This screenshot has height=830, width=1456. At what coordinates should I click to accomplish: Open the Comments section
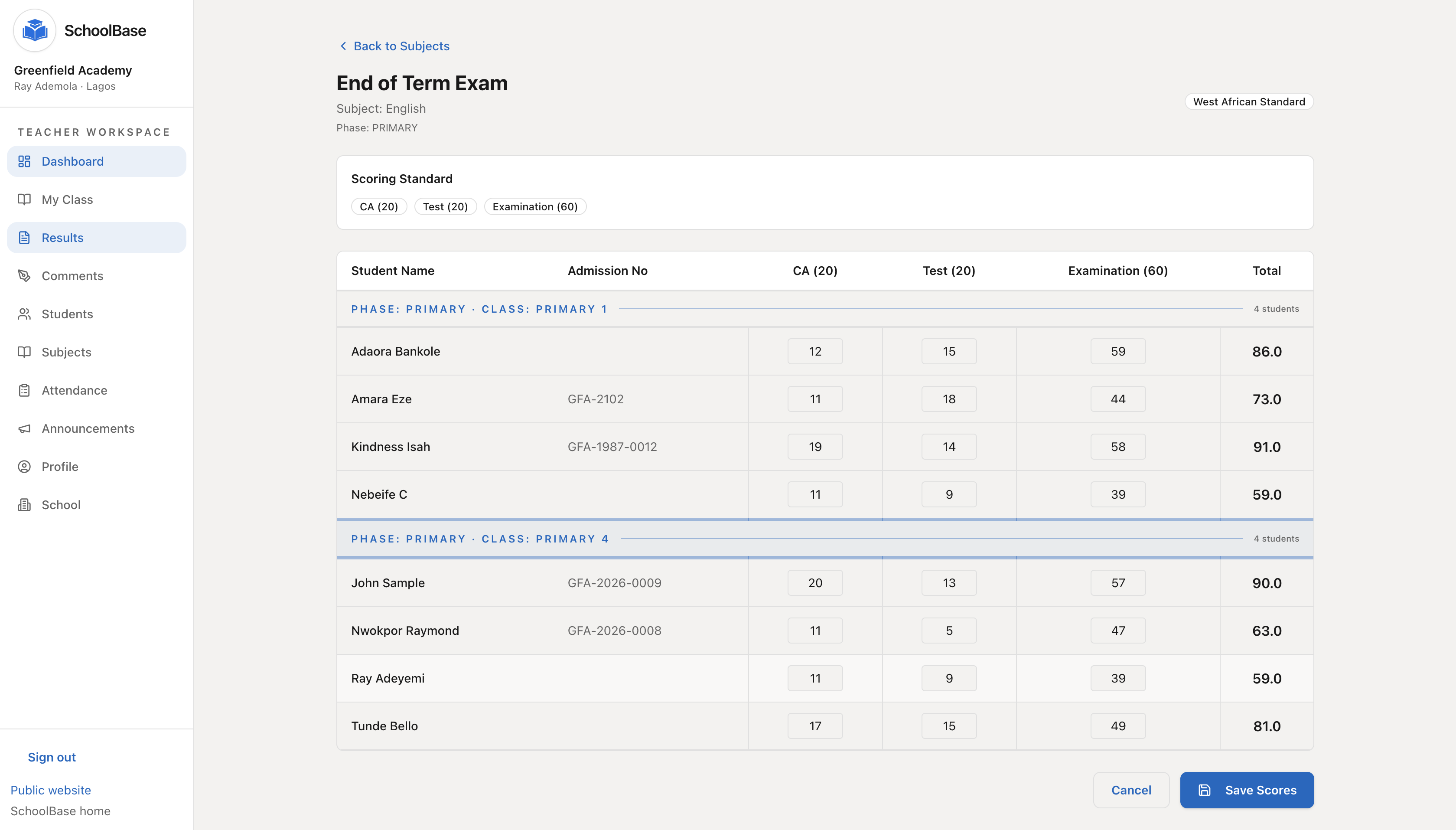pos(96,276)
